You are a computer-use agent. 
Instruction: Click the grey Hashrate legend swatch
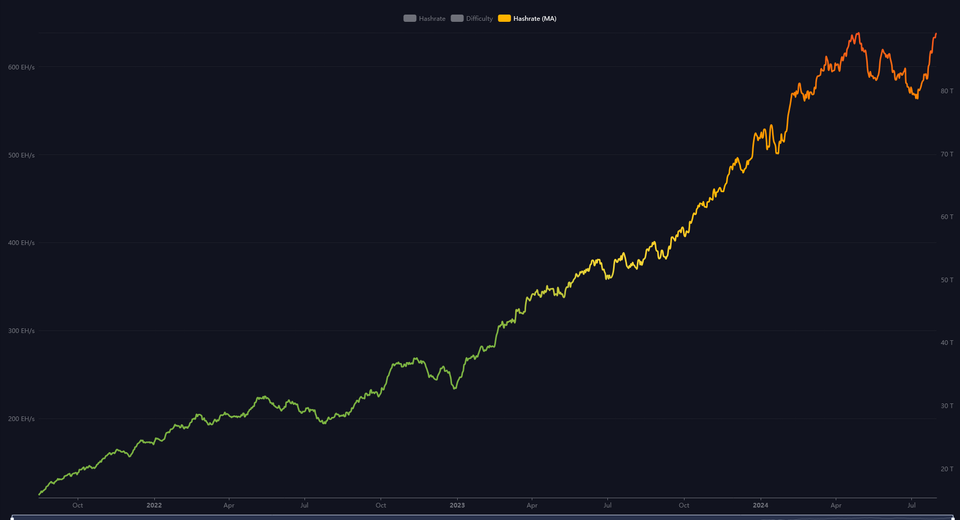click(410, 18)
